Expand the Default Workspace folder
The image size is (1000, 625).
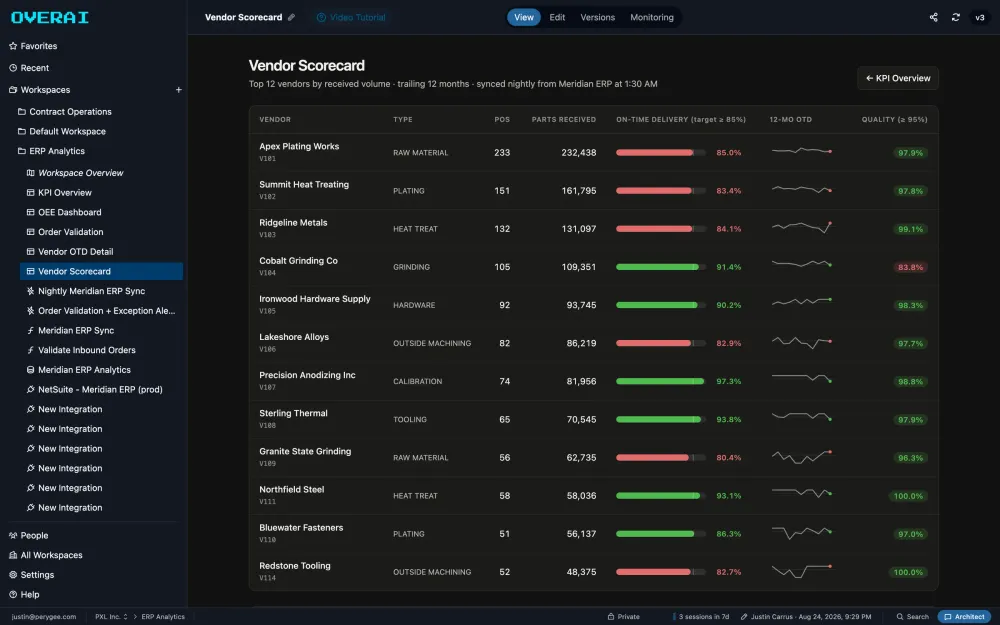62,131
